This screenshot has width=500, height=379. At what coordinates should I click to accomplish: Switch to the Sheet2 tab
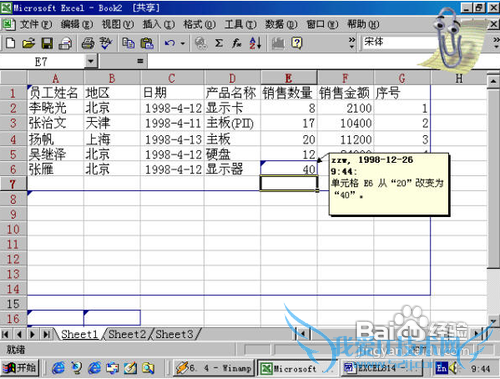click(127, 334)
